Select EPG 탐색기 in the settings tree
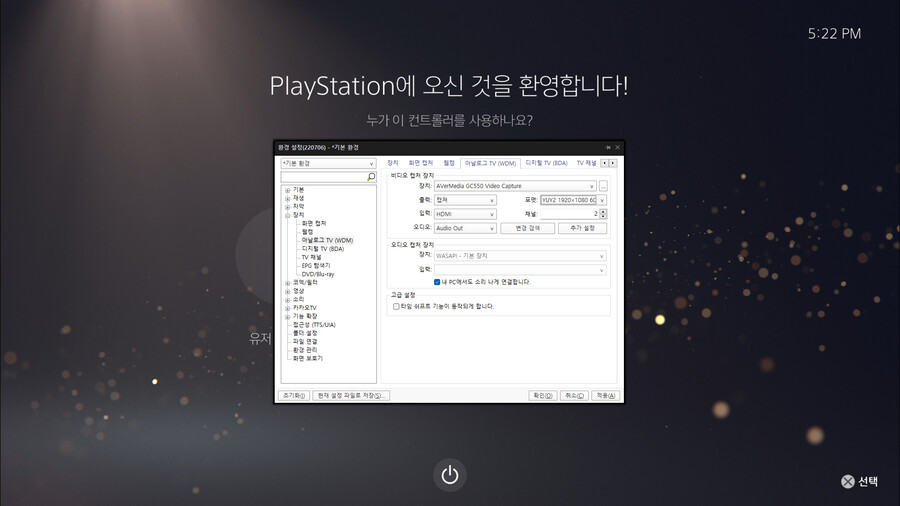Screen dimensions: 900x506 (316, 266)
